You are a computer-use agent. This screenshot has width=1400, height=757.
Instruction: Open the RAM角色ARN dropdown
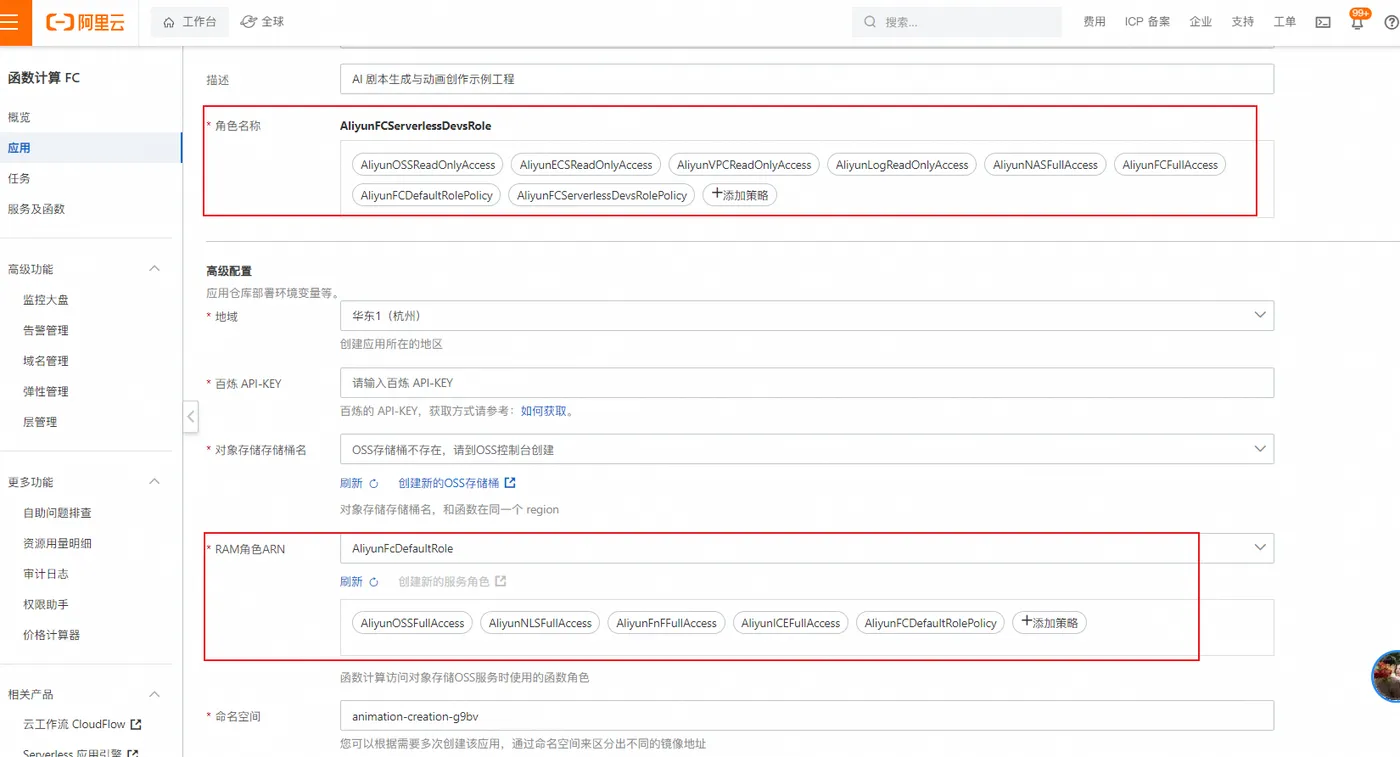coord(807,548)
